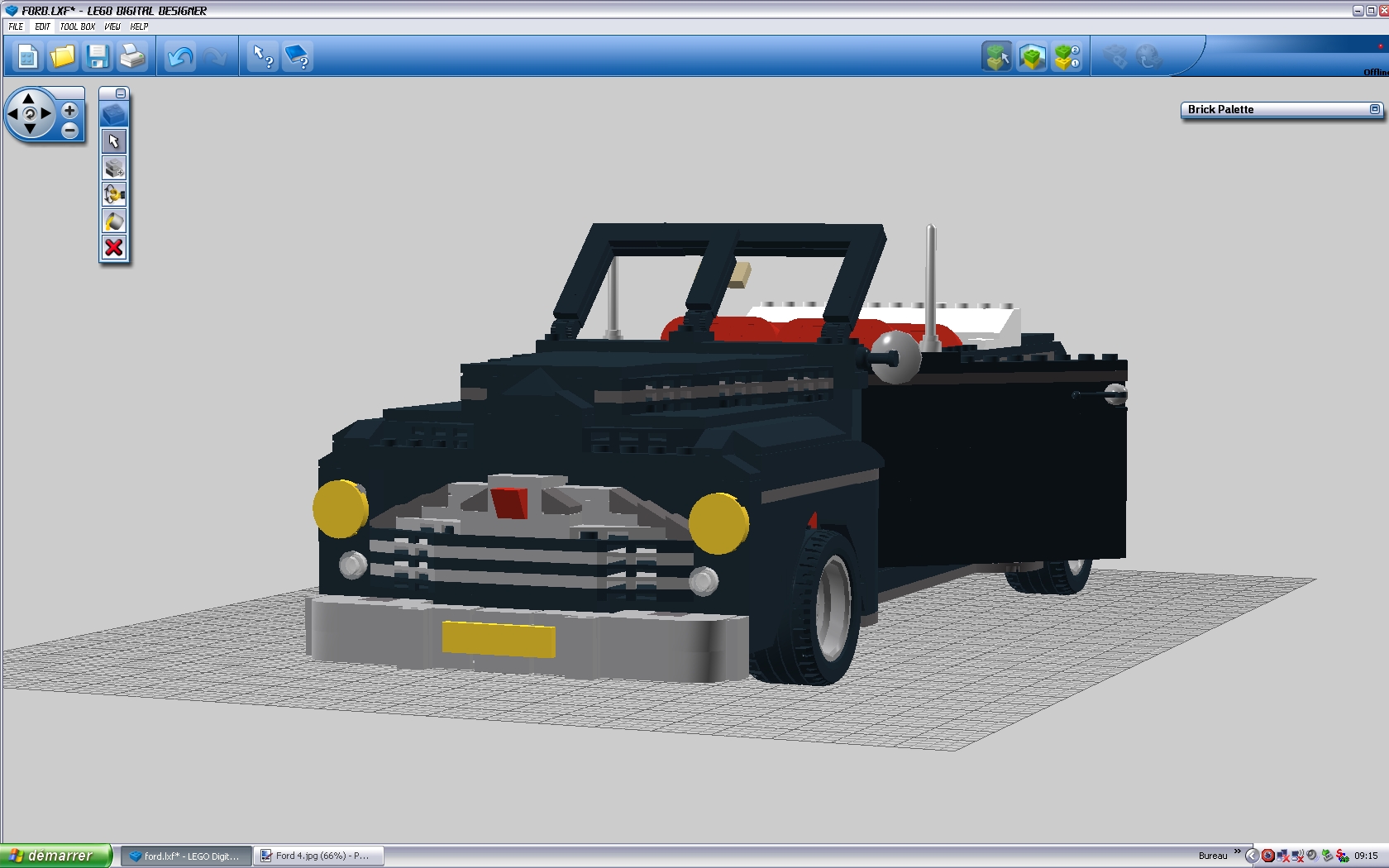The height and width of the screenshot is (868, 1389).
Task: Open the EDIT menu
Action: pyautogui.click(x=42, y=26)
